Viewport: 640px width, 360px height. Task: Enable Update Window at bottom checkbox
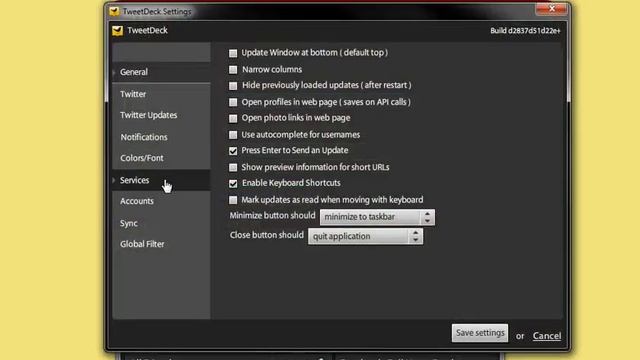point(233,53)
